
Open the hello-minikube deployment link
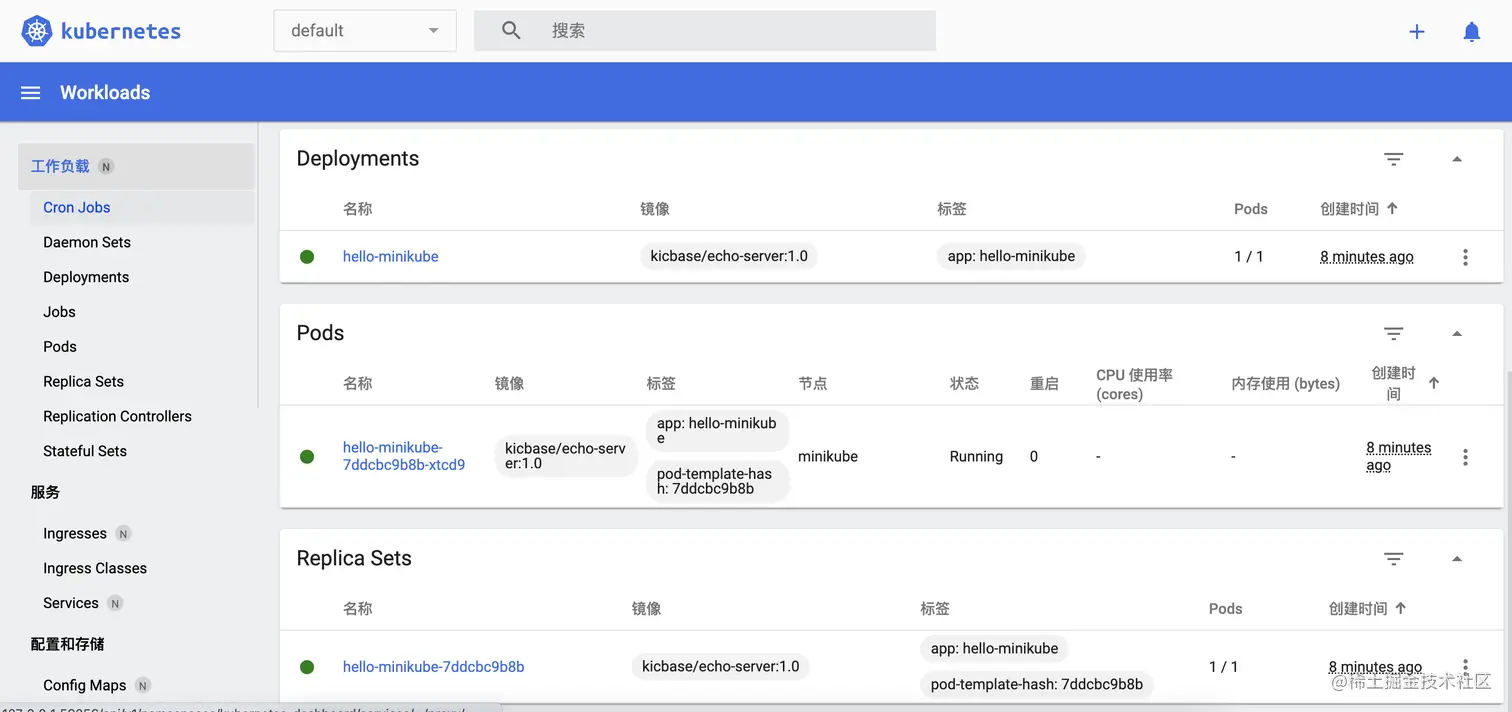coord(391,257)
